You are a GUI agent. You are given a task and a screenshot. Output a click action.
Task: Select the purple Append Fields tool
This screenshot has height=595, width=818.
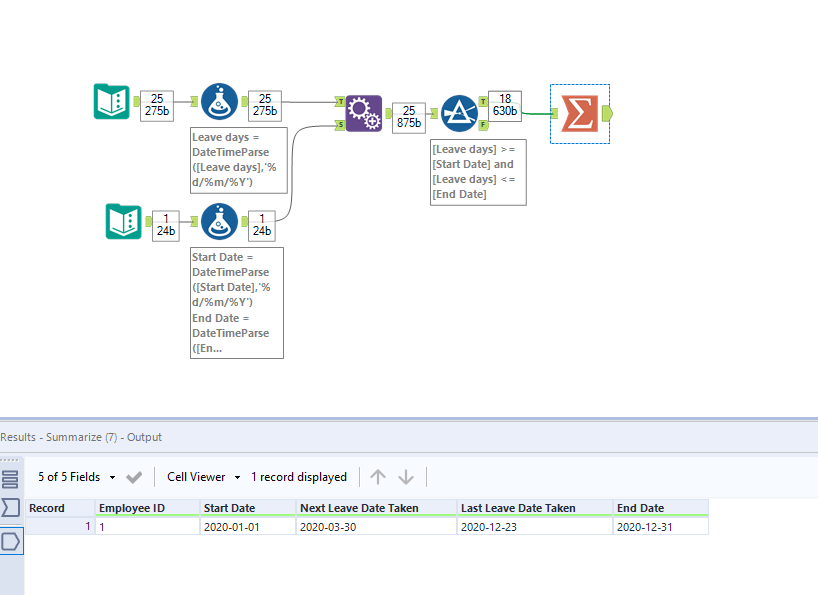362,113
